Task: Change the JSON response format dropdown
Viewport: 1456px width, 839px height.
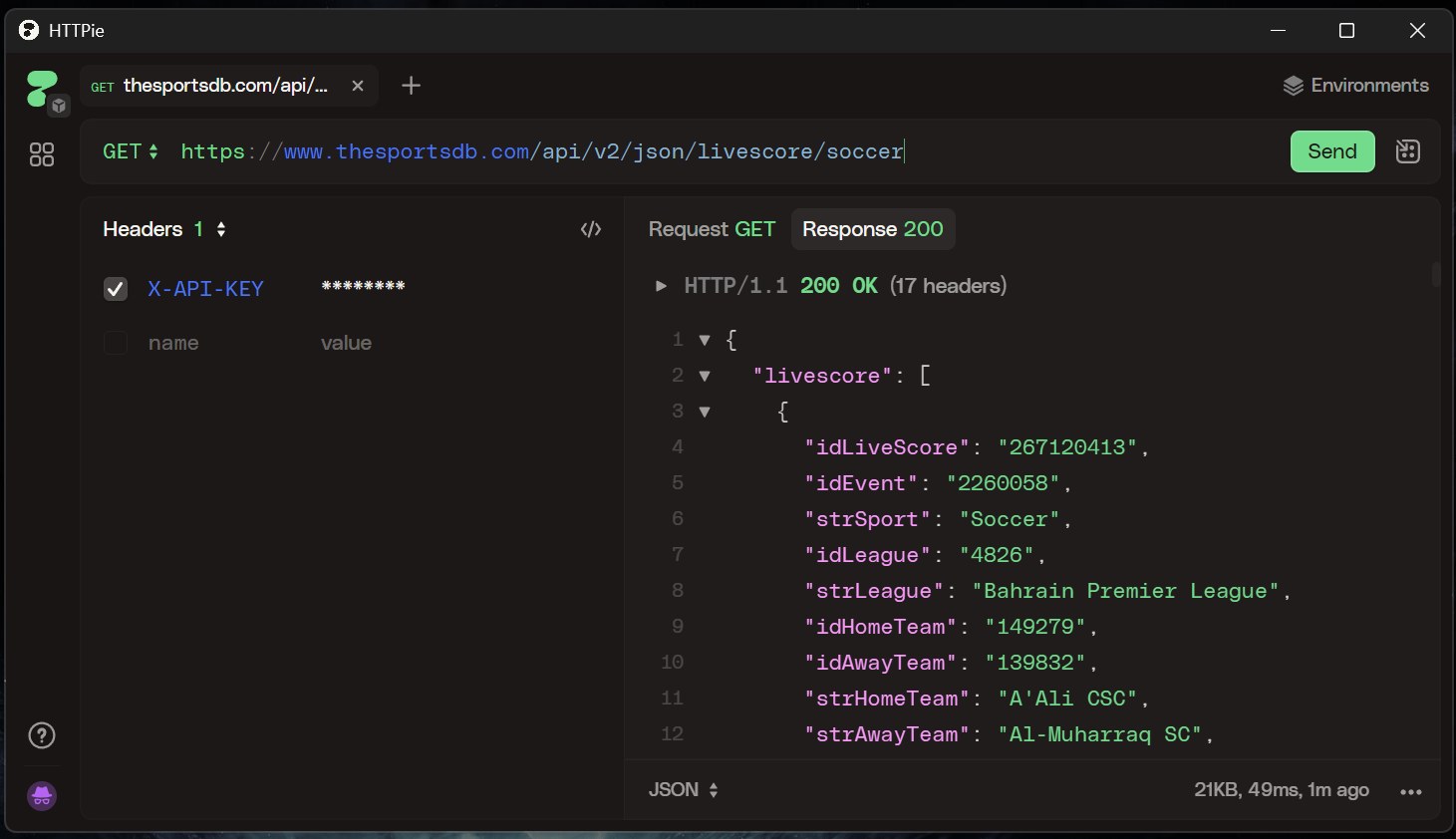Action: 684,790
